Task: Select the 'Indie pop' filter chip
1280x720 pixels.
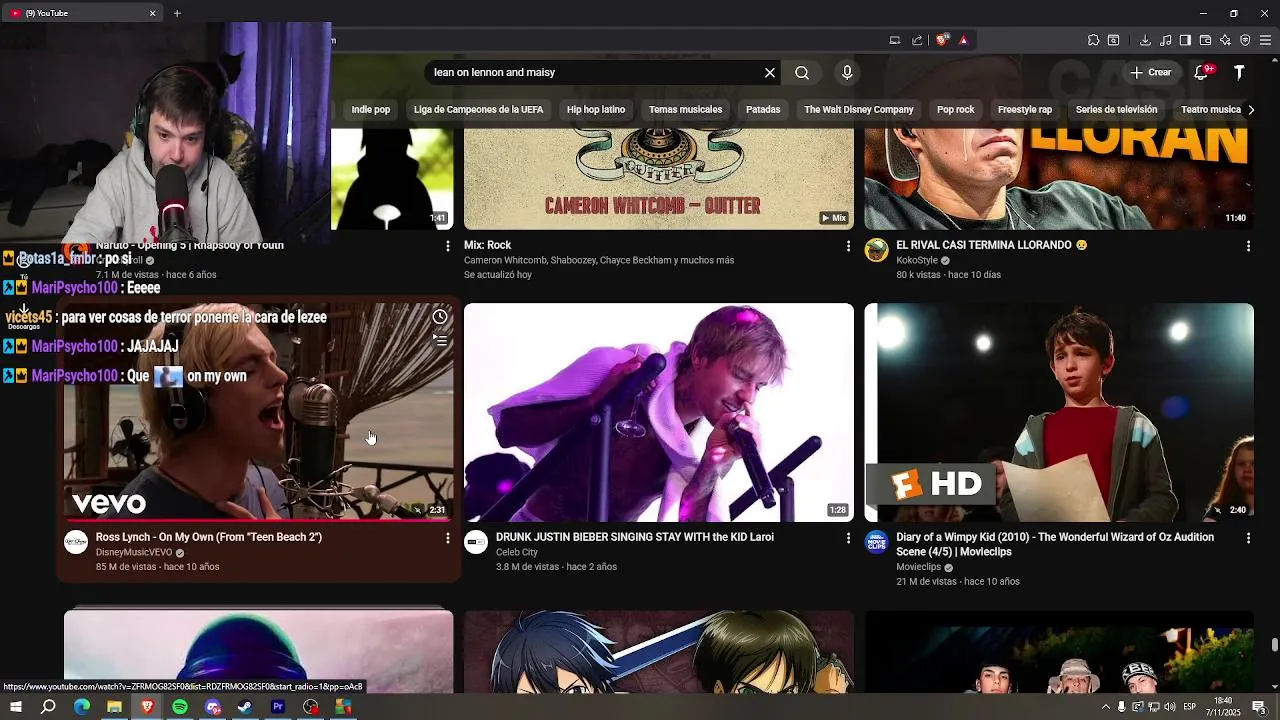Action: coord(371,110)
